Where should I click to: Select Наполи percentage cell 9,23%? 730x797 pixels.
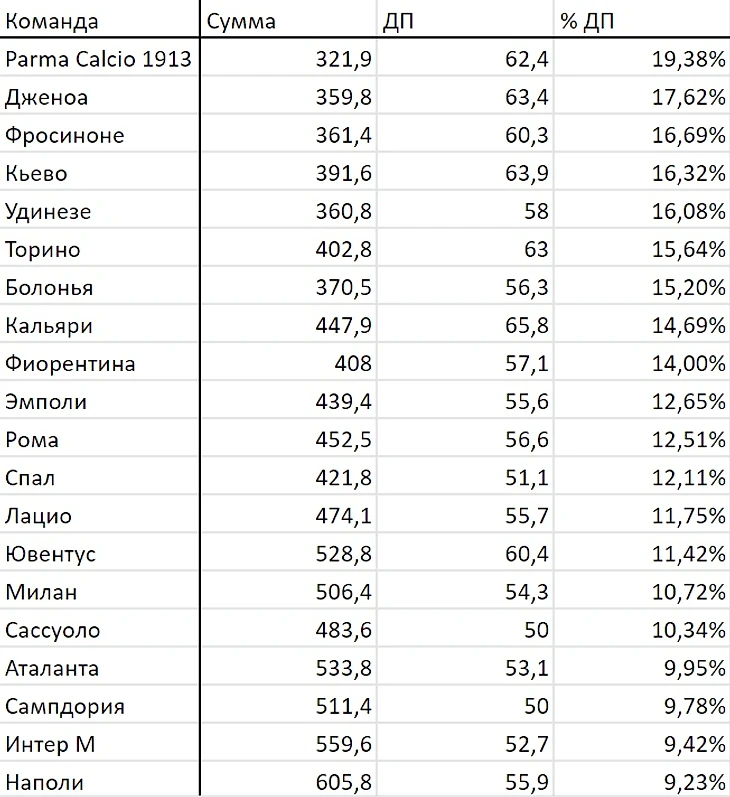[x=642, y=781]
